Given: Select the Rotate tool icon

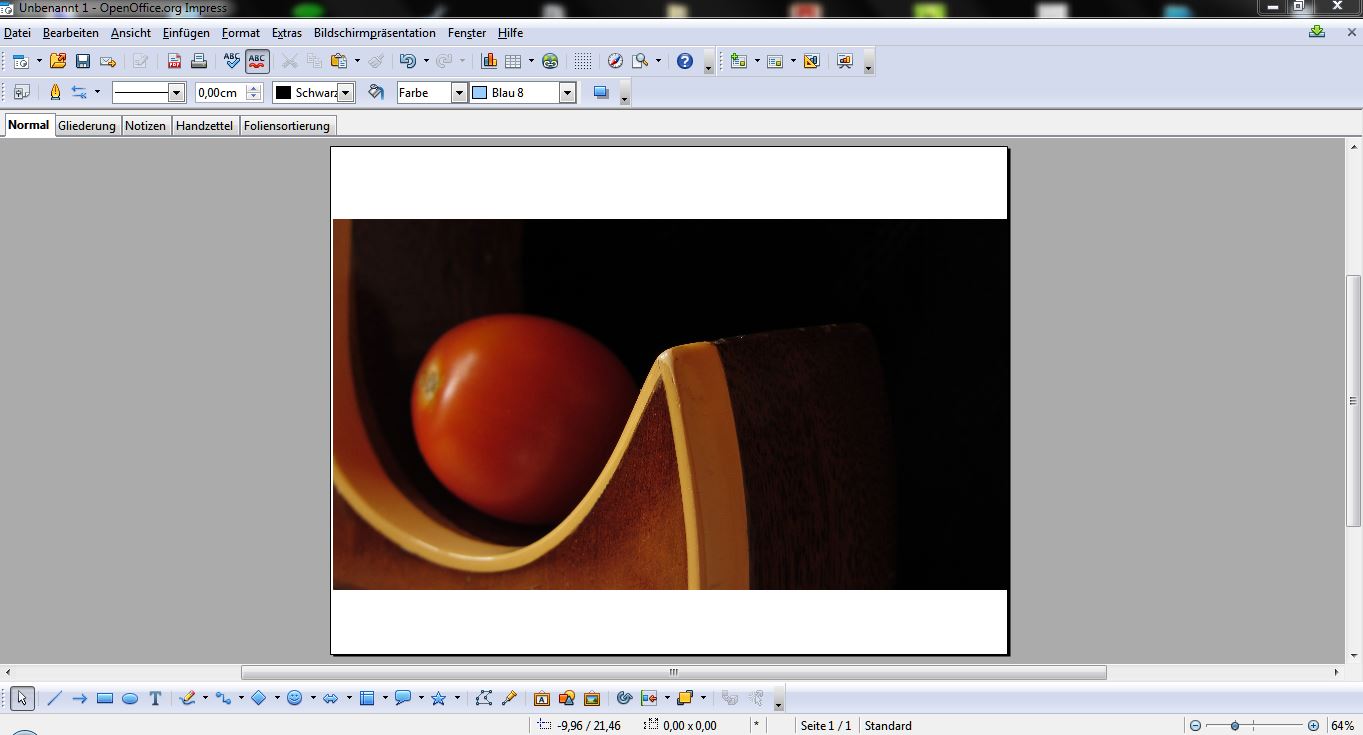Looking at the screenshot, I should (x=624, y=698).
